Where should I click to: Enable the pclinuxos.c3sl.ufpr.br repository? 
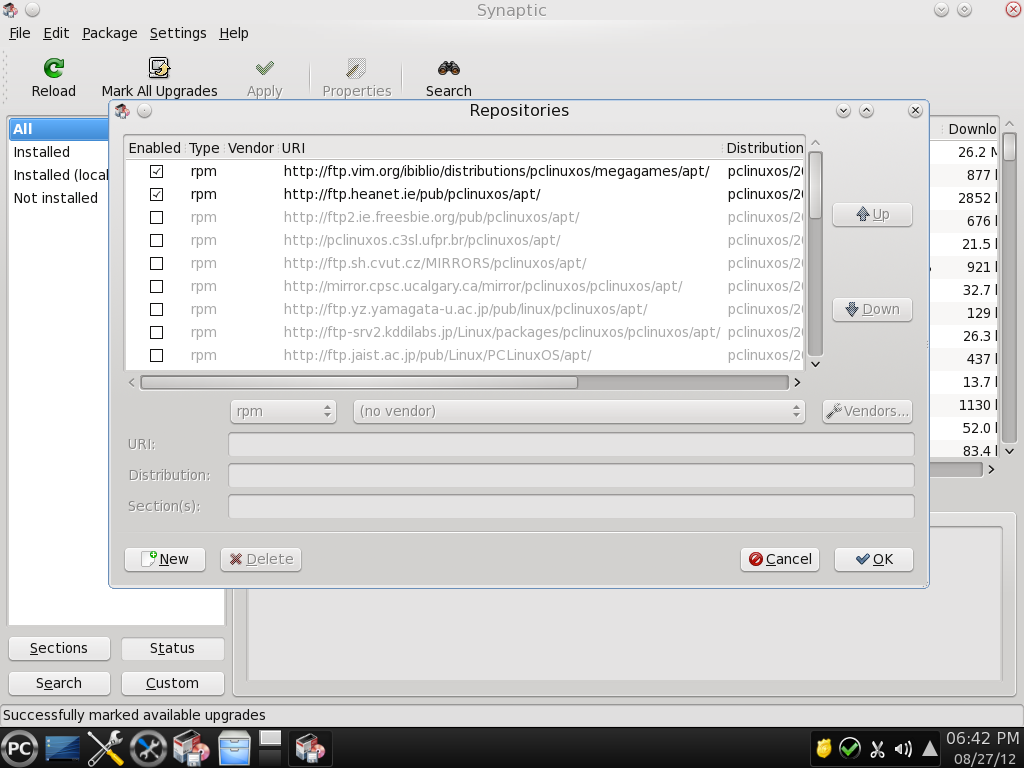156,240
